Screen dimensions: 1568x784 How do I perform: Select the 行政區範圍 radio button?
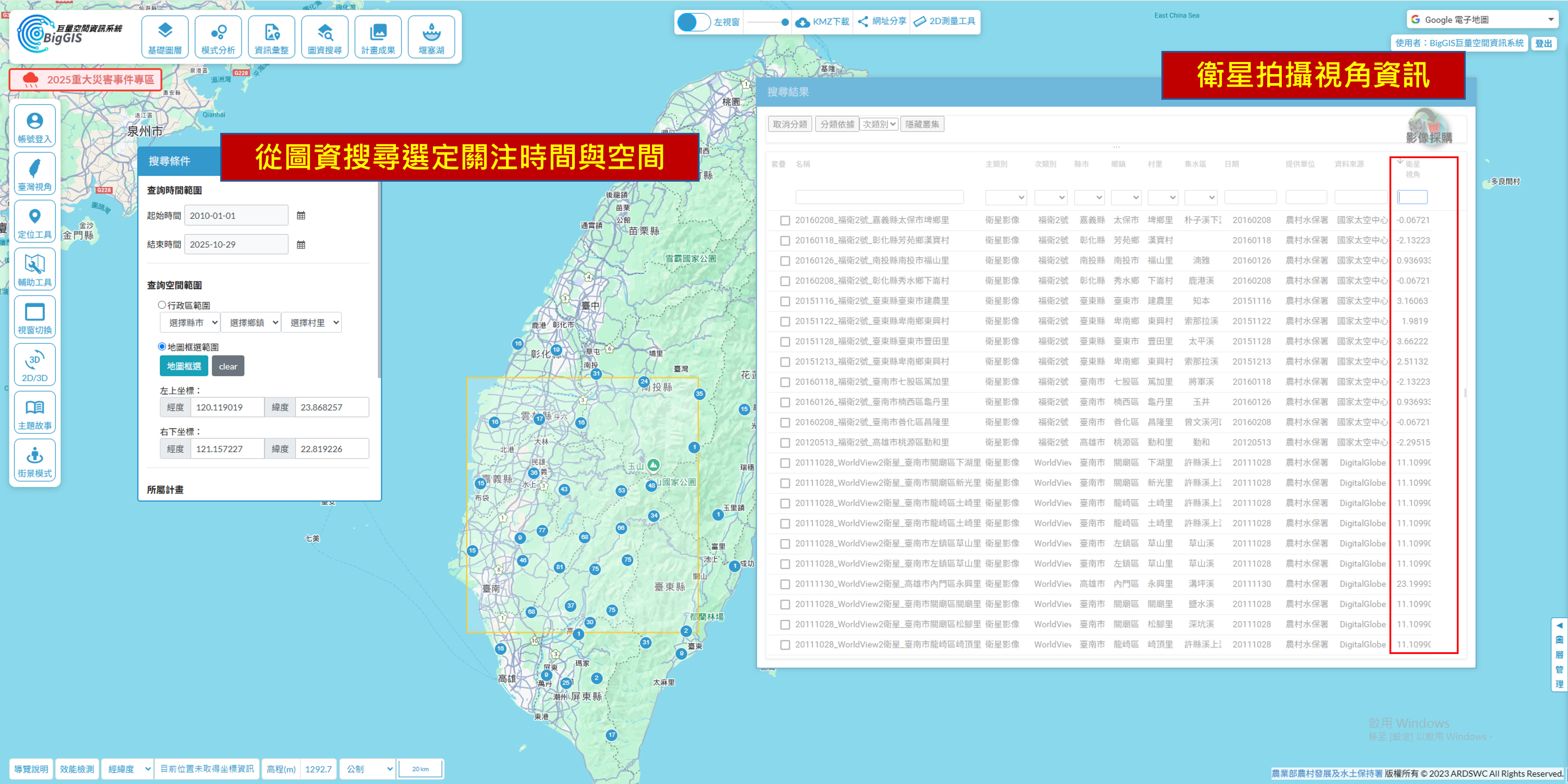[162, 305]
